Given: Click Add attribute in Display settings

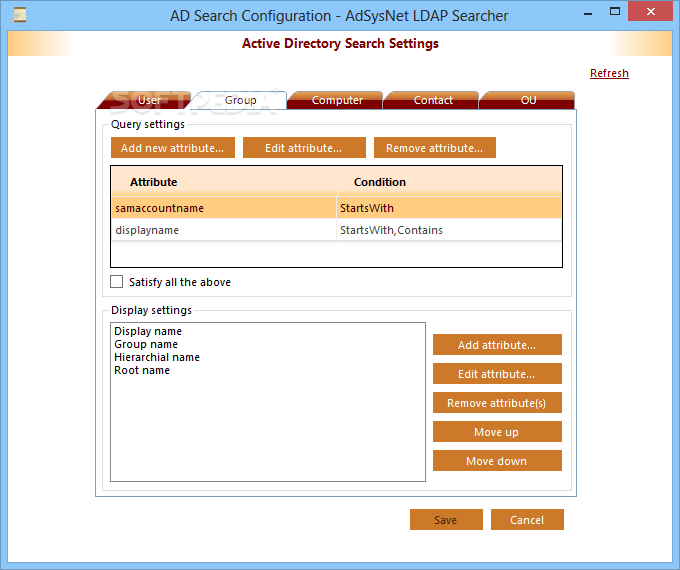Looking at the screenshot, I should tap(497, 345).
